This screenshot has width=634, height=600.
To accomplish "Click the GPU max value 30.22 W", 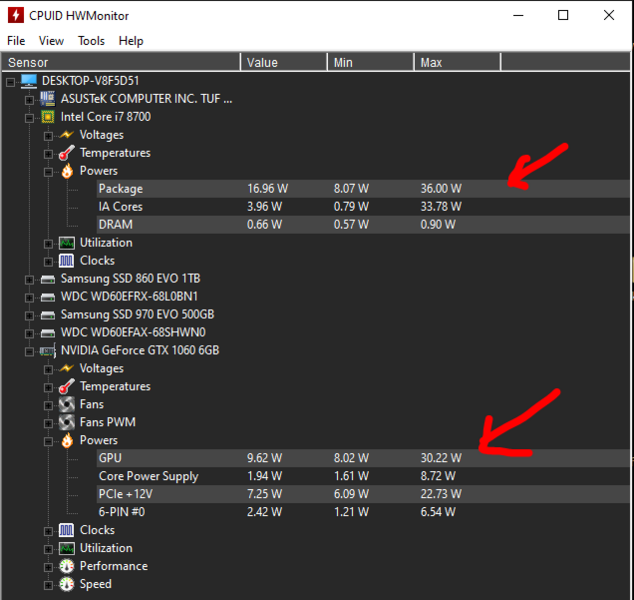I will click(441, 458).
